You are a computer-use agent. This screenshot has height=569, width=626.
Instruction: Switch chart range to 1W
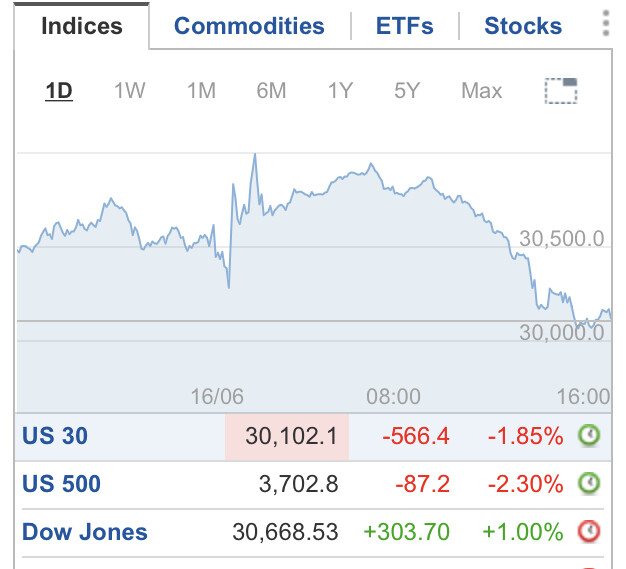click(129, 91)
